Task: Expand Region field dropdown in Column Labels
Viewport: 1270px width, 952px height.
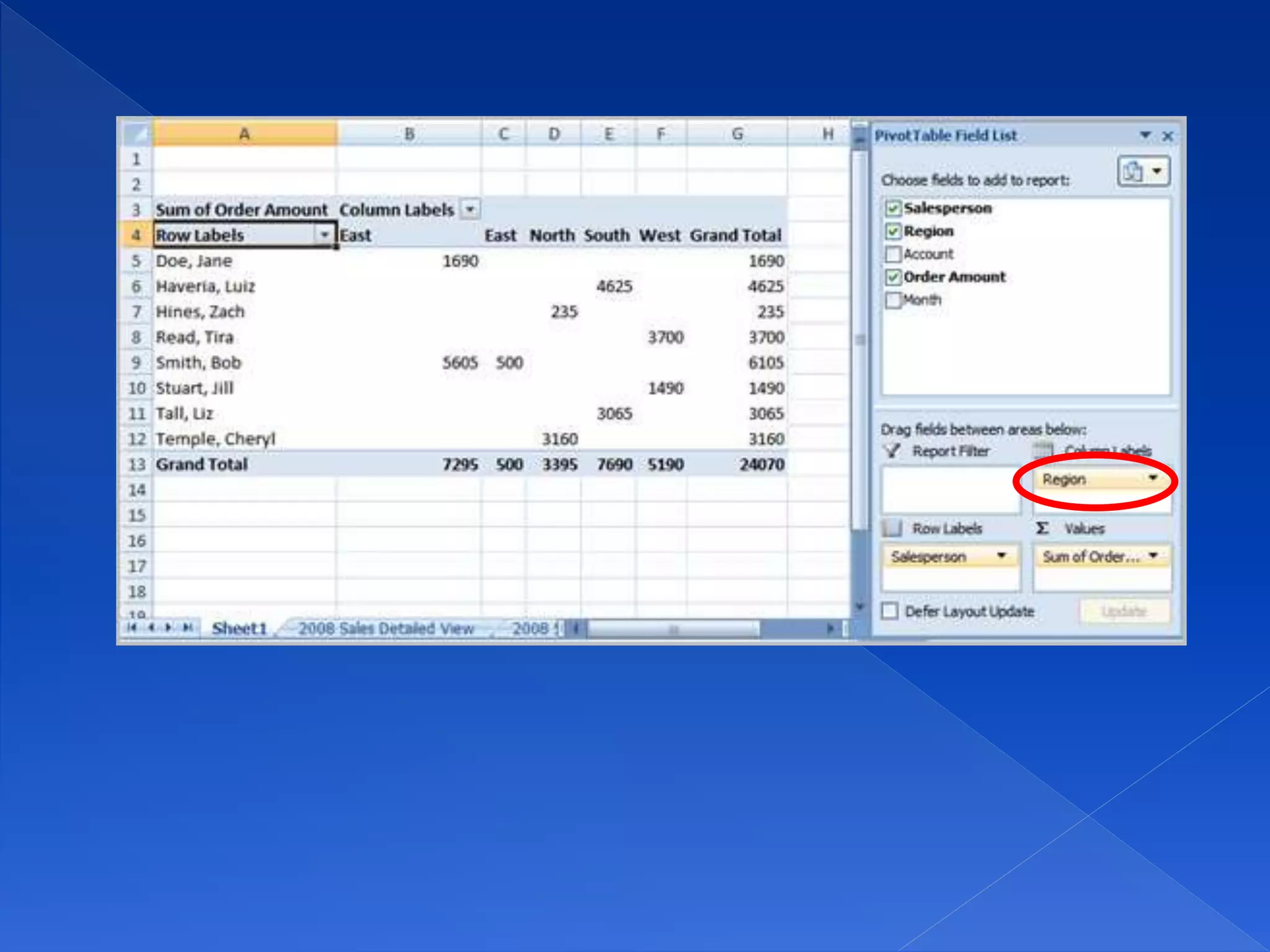Action: click(1153, 478)
